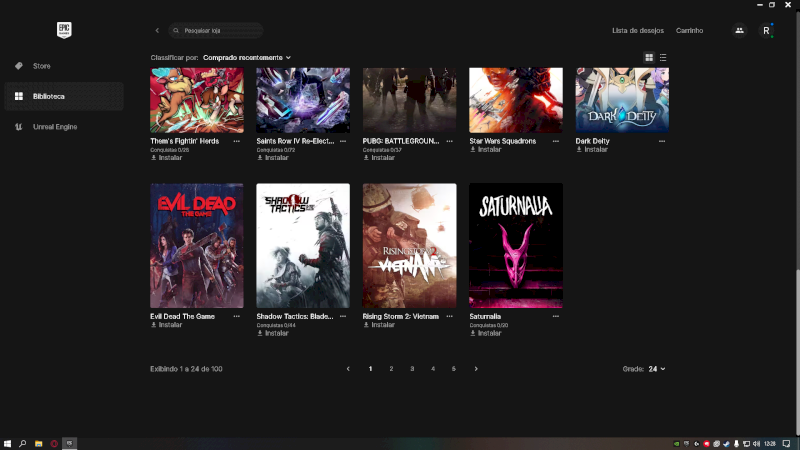The height and width of the screenshot is (450, 800).
Task: Install Star Wars Squadrons
Action: 485,149
